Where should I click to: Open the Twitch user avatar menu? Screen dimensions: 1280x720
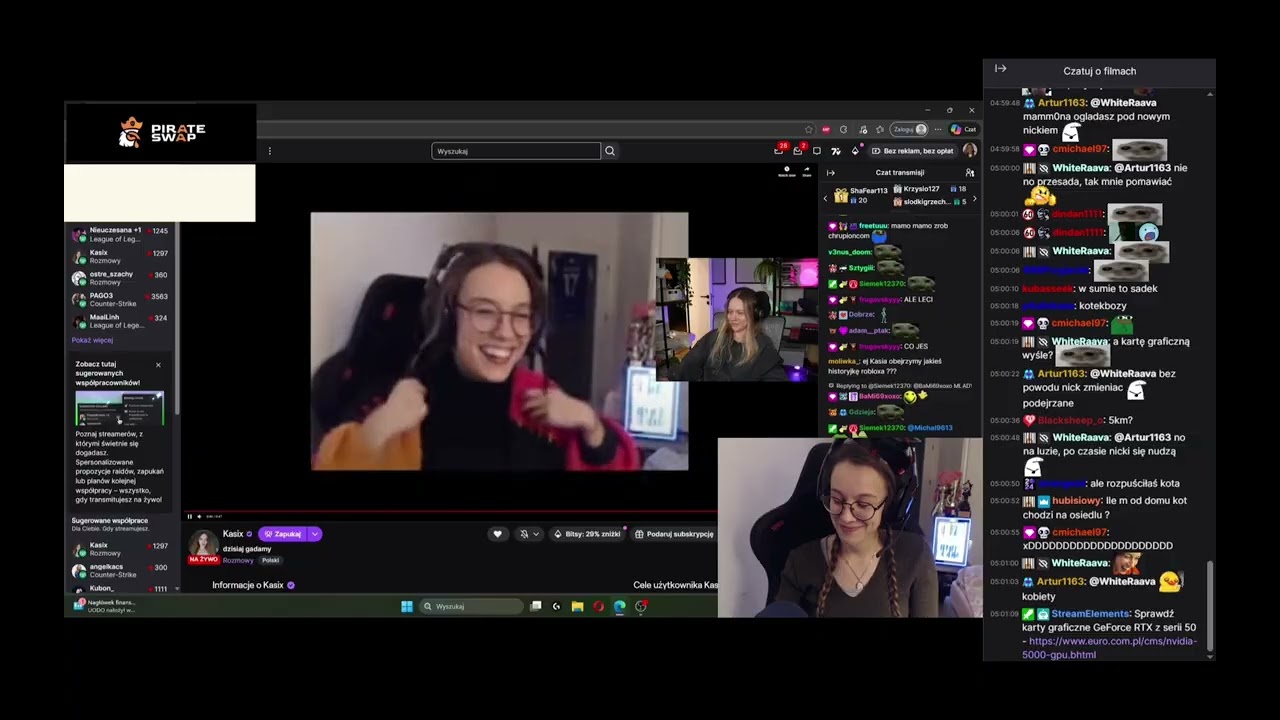tap(969, 151)
